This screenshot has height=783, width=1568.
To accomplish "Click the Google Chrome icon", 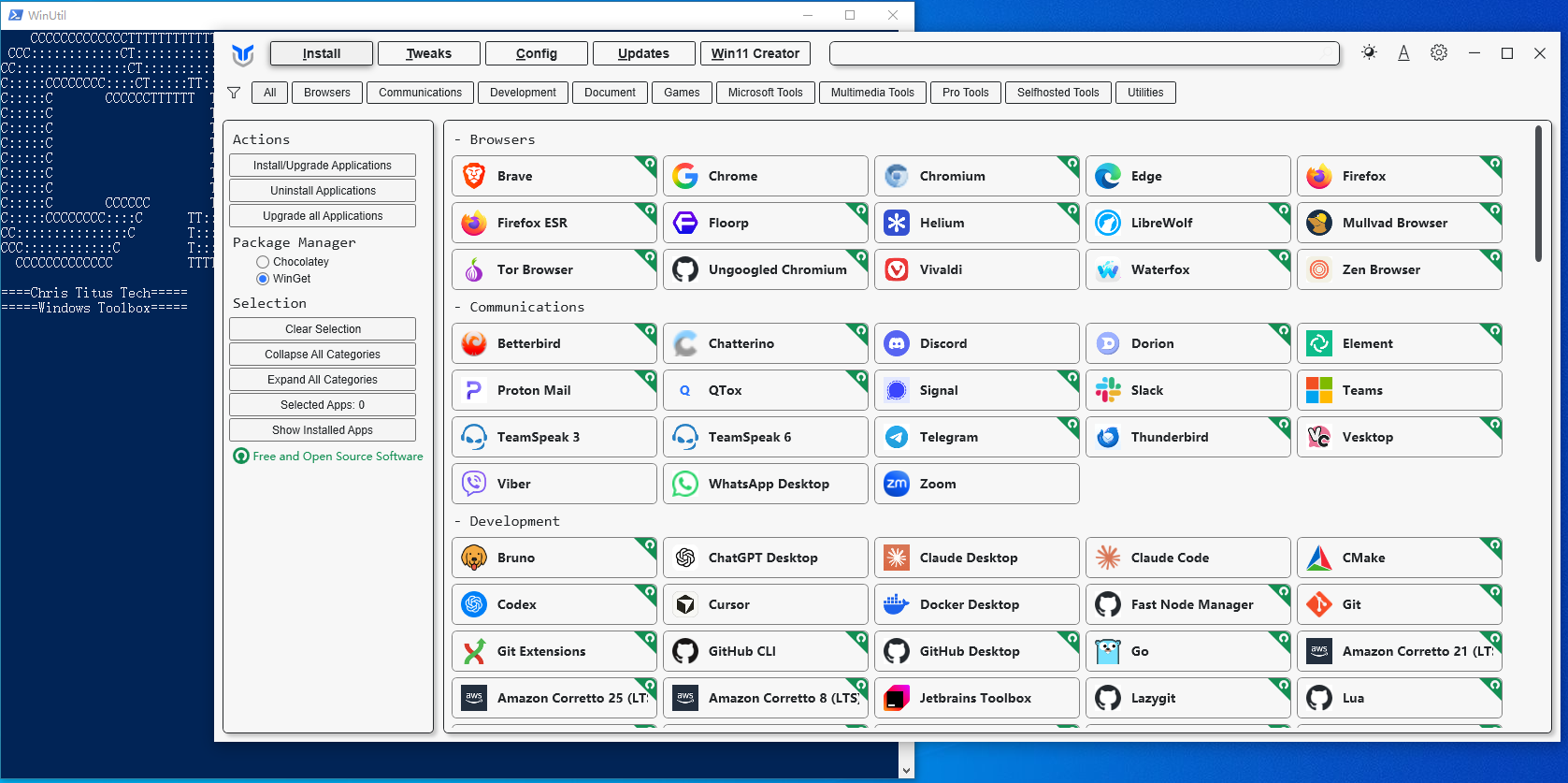I will point(685,176).
